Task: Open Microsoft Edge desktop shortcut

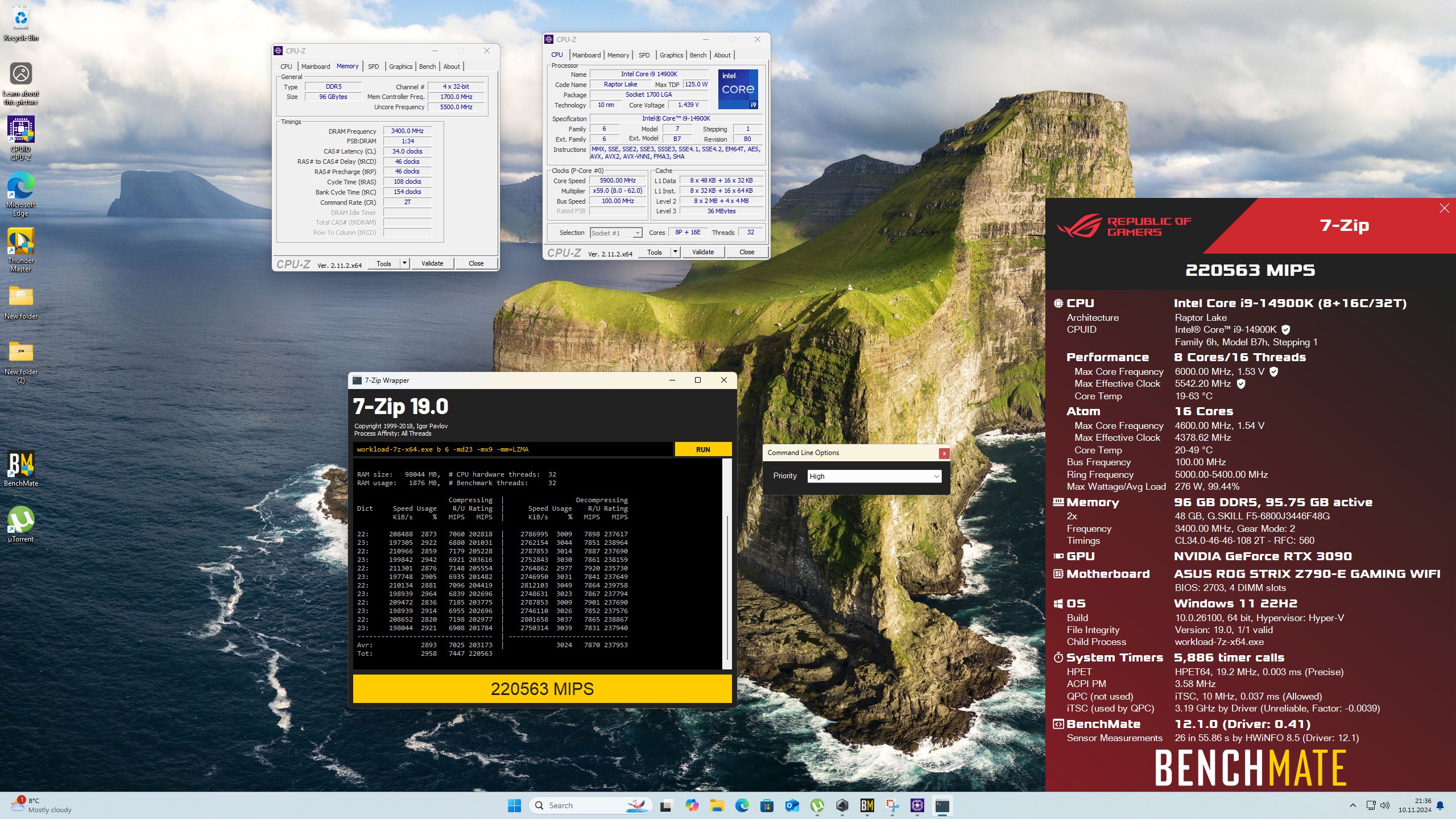Action: click(21, 194)
